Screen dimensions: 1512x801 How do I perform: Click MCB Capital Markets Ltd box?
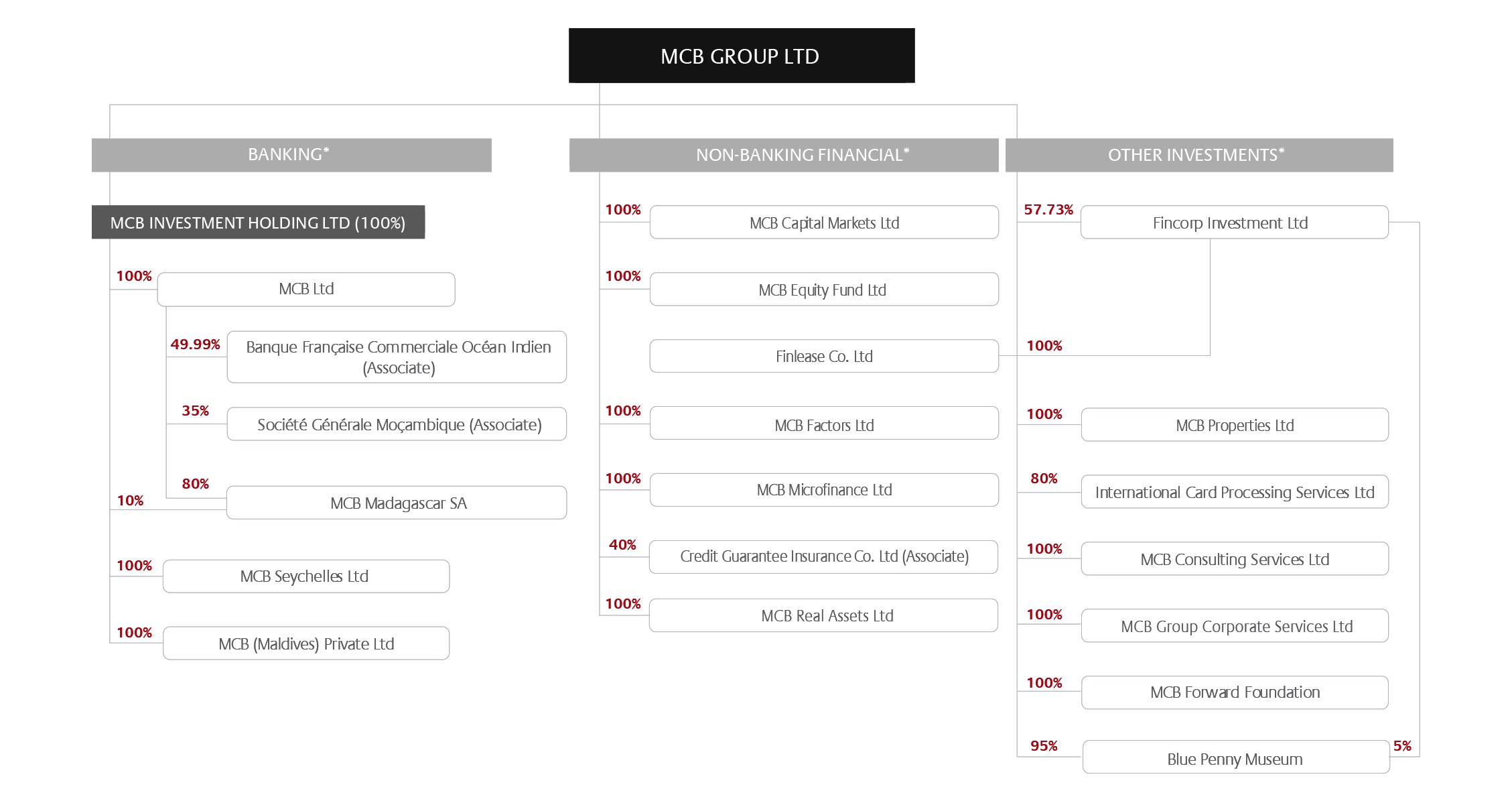824,223
